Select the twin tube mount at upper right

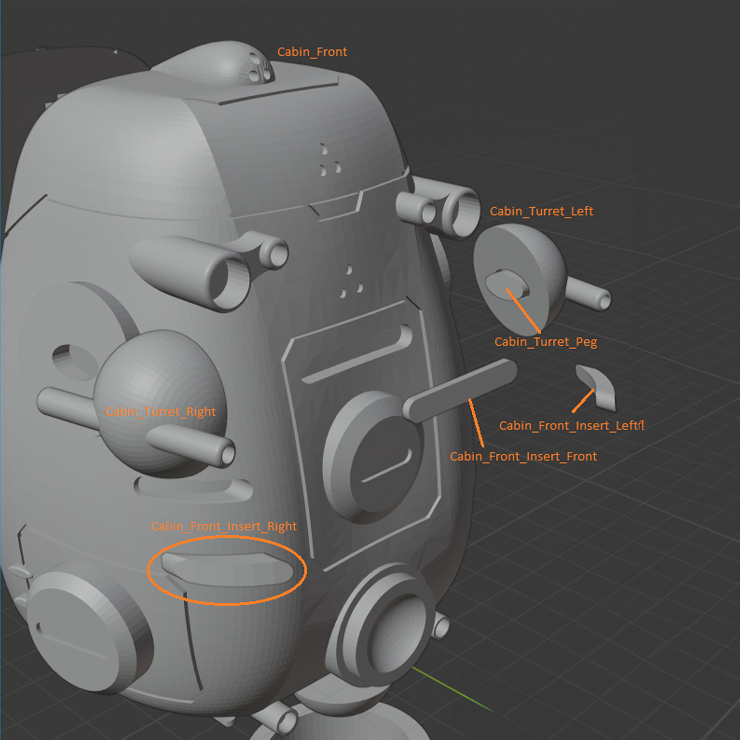pos(438,208)
